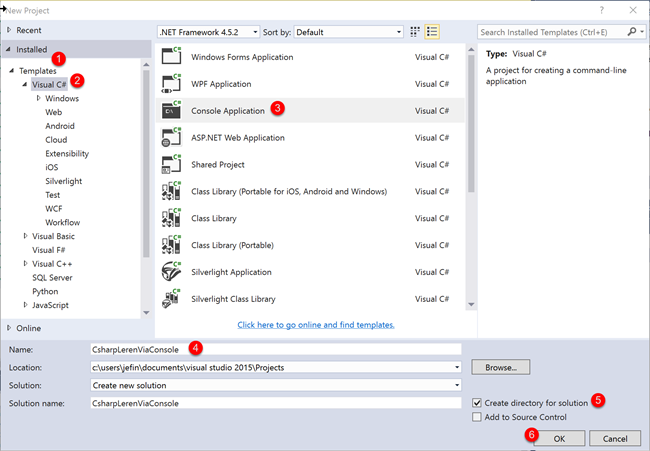
Task: Collapse the Installed section
Action: click(8, 49)
